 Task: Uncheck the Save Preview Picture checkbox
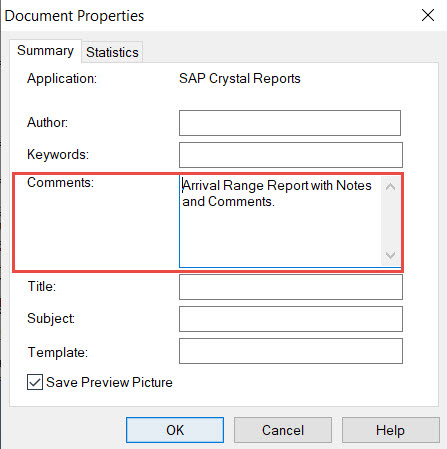(35, 382)
